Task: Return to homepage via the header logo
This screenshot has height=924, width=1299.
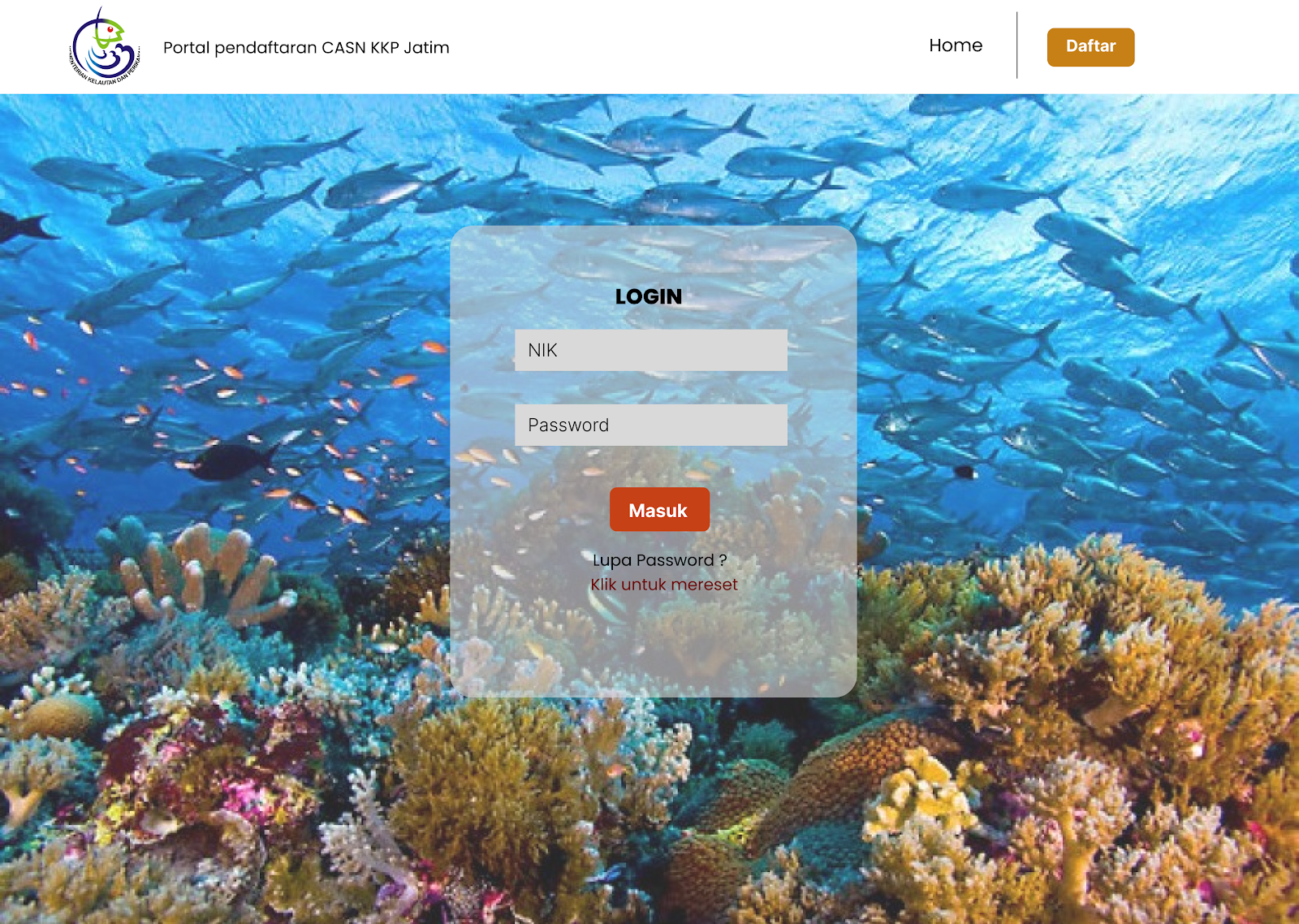Action: pos(105,46)
